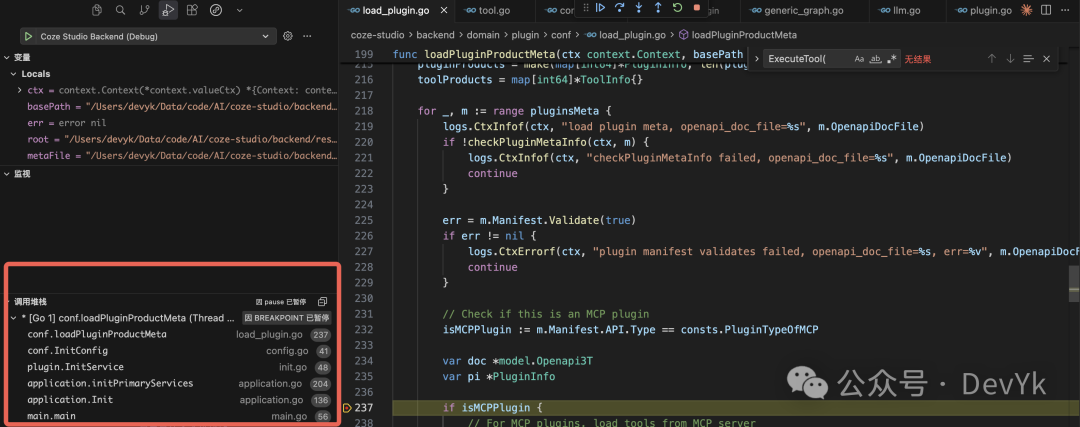Open launch.json with the gear icon
The width and height of the screenshot is (1080, 427).
pos(288,36)
